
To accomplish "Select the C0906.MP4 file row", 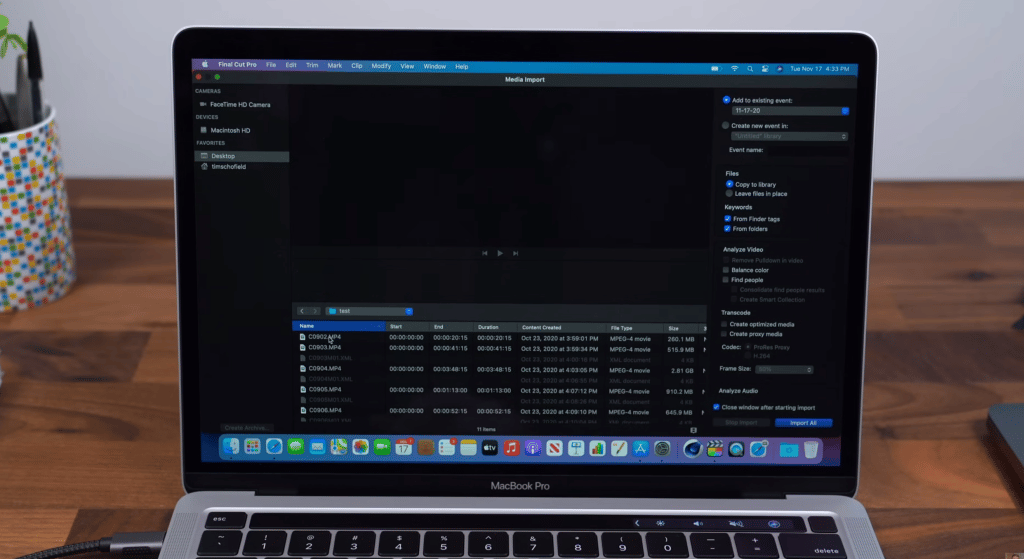I will tap(498, 411).
